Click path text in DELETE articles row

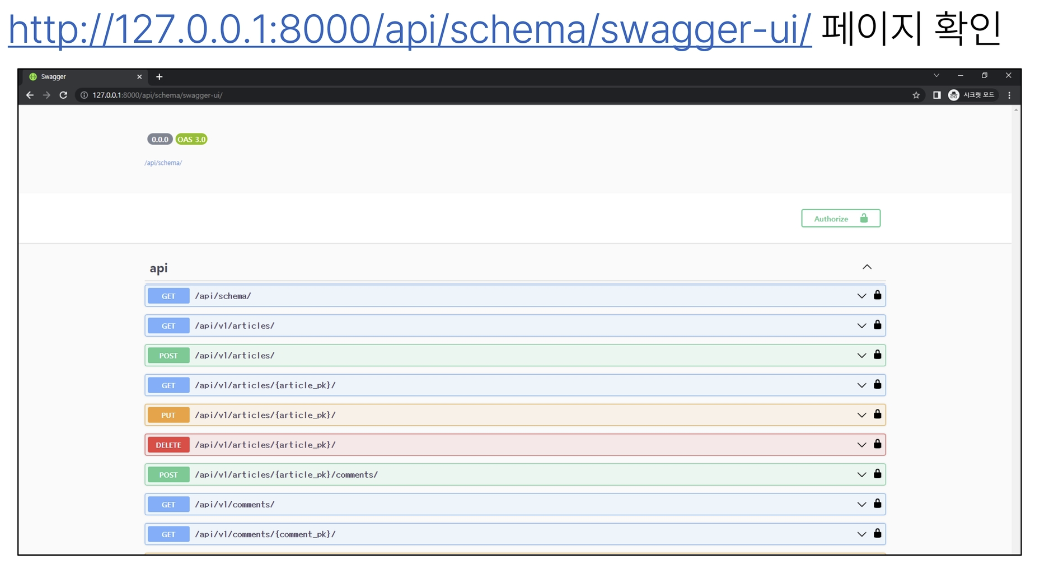[x=265, y=445]
